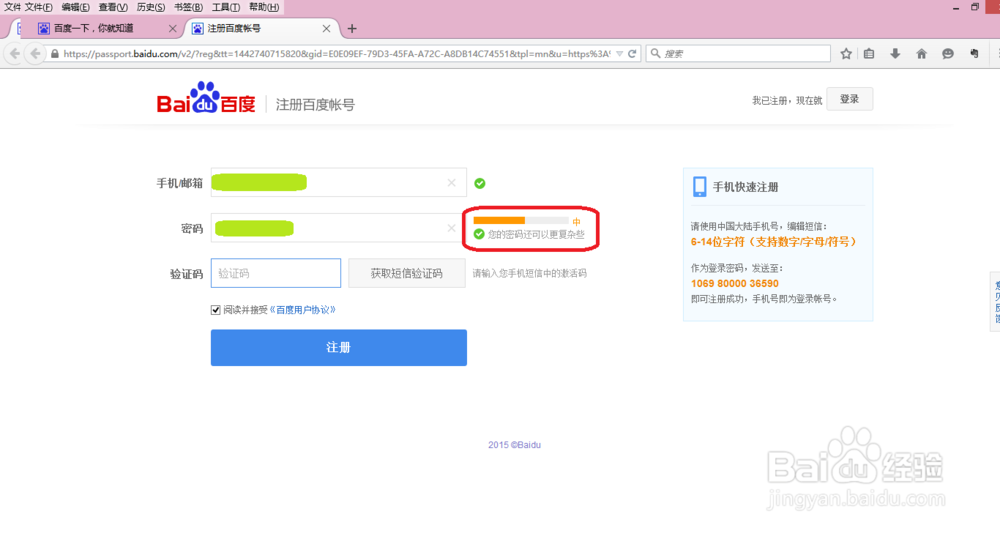The height and width of the screenshot is (533, 1000).
Task: Click the search magnifier icon
Action: [x=655, y=54]
